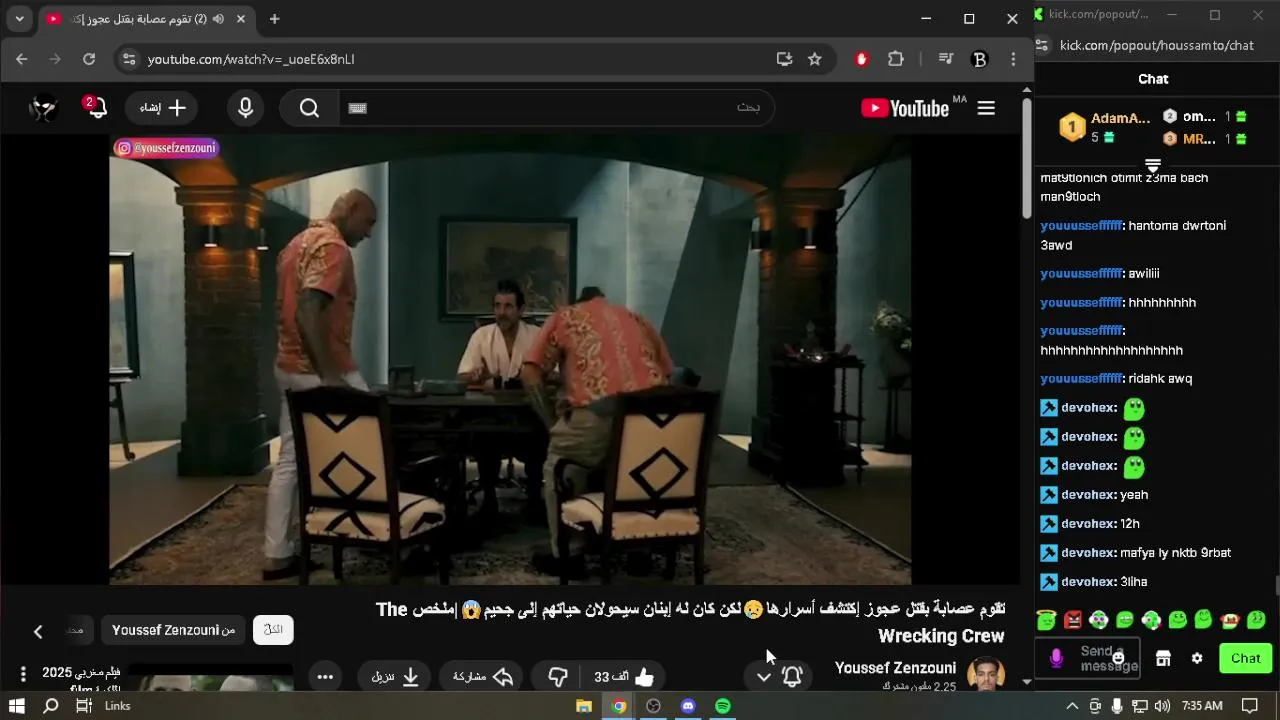Open options for suggested video 'فيلم مغربي 2025'

(23, 674)
